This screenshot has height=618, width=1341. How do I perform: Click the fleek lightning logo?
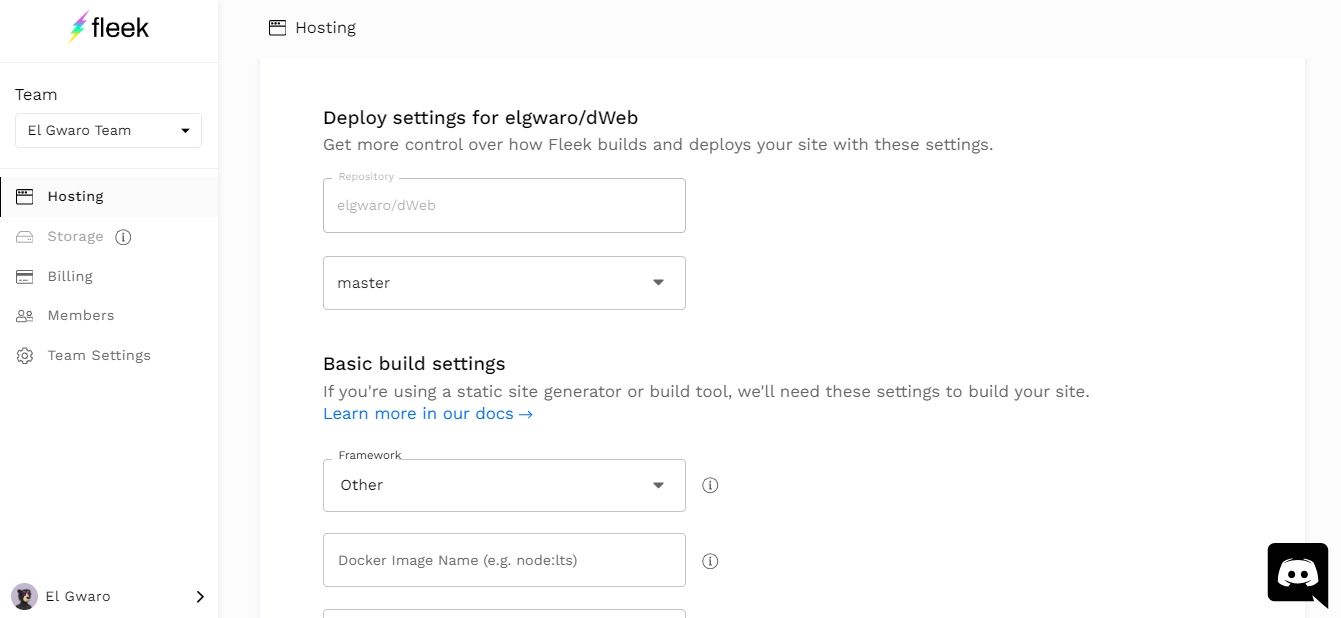pos(78,27)
